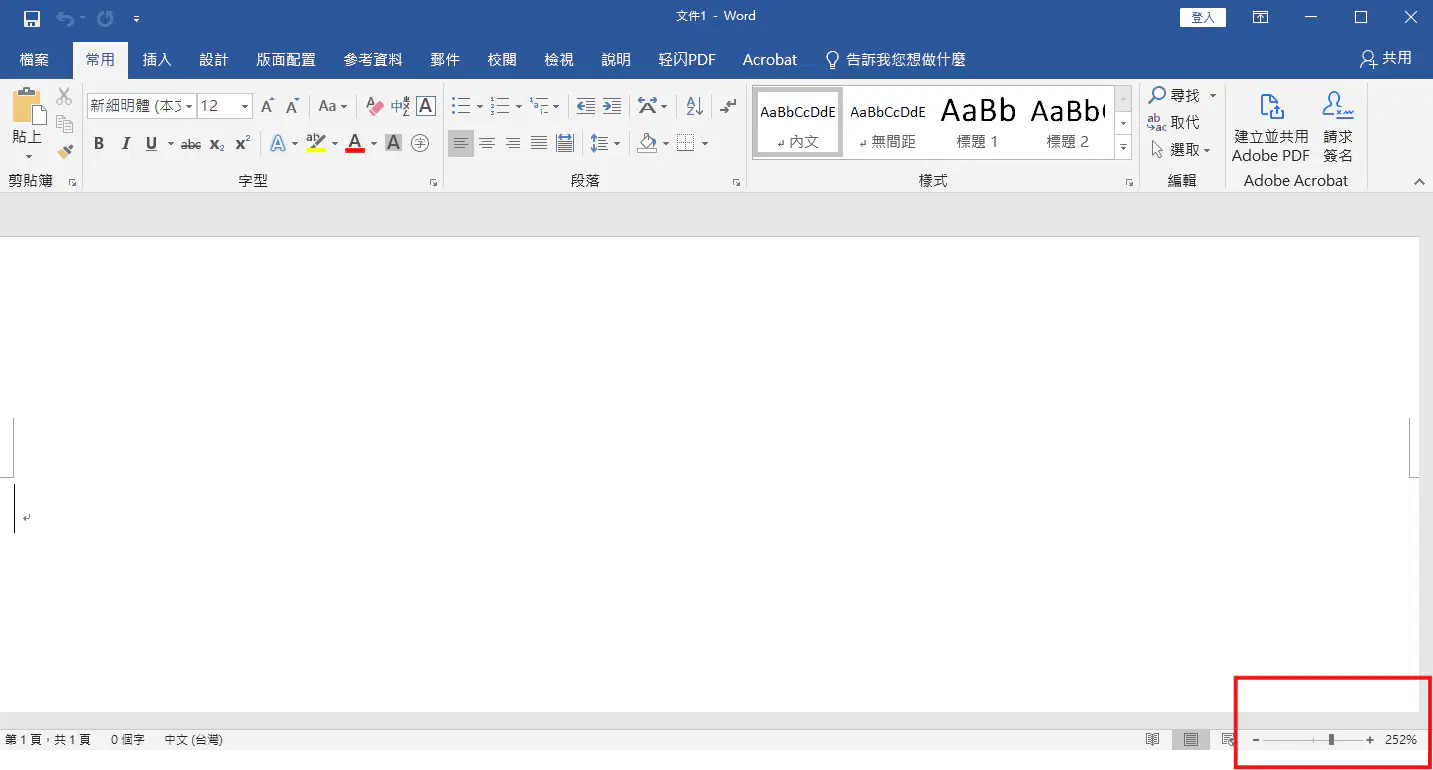Viewport: 1433px width, 770px height.
Task: Click the 共用 share button
Action: pyautogui.click(x=1386, y=59)
